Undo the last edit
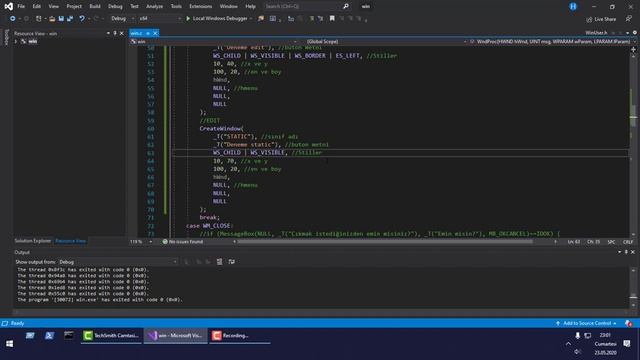640x360 pixels. click(x=82, y=19)
